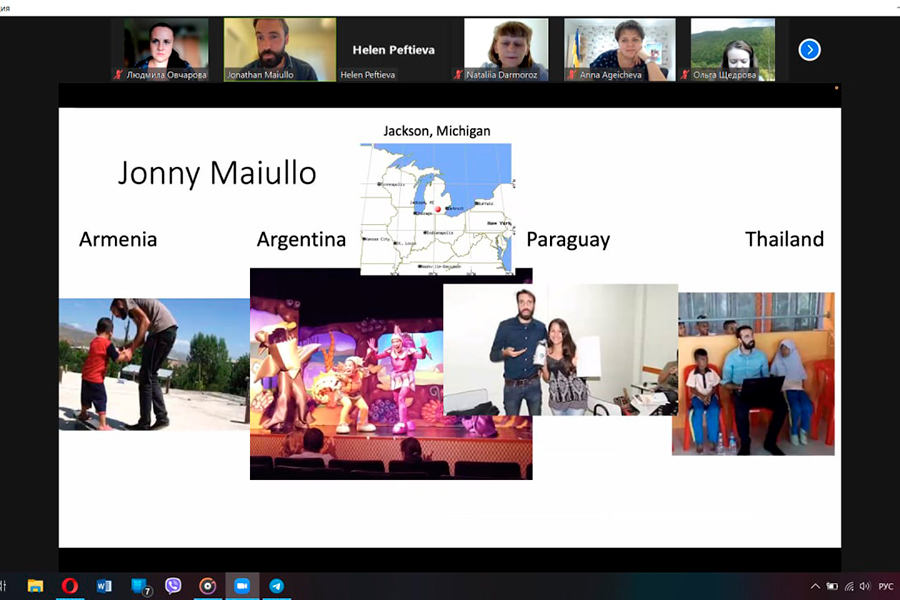Open network settings from the system tray
This screenshot has width=900, height=600.
coord(848,586)
